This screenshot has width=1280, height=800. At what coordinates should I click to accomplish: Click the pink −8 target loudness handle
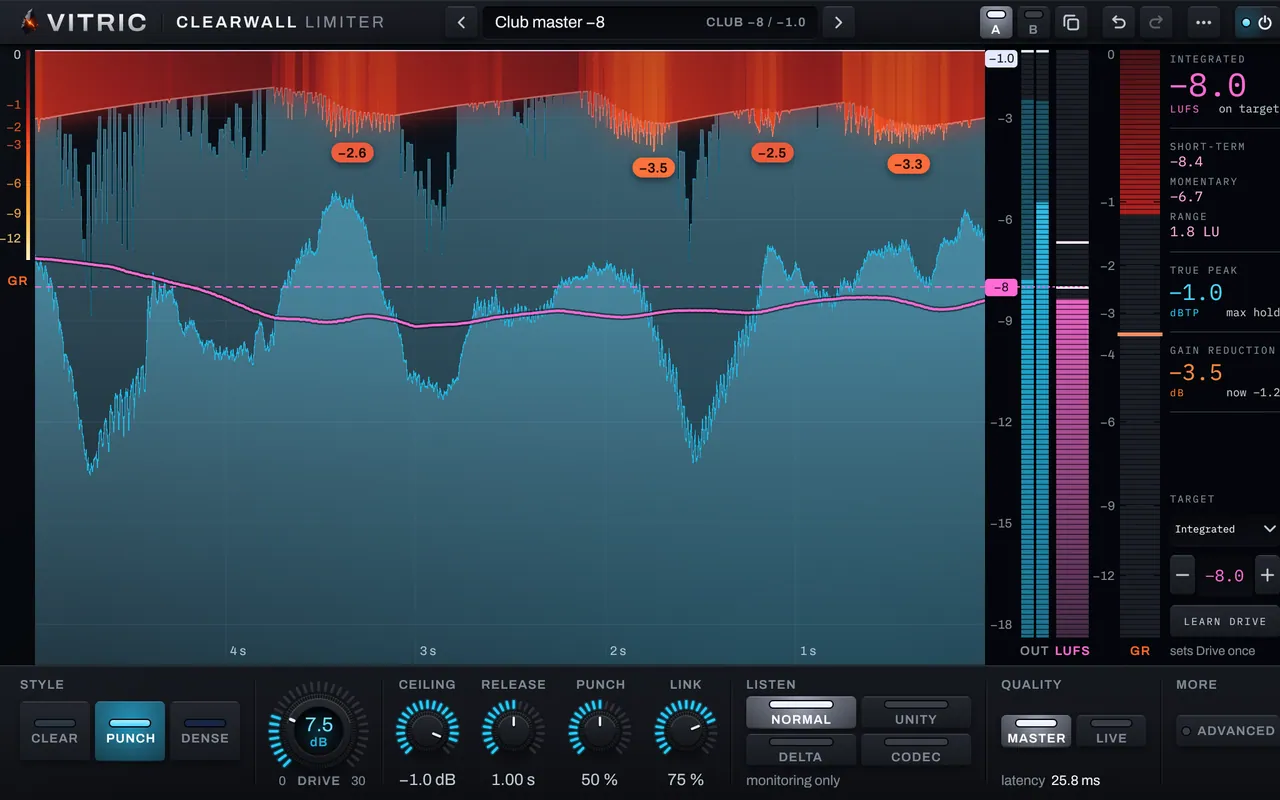pos(1001,287)
